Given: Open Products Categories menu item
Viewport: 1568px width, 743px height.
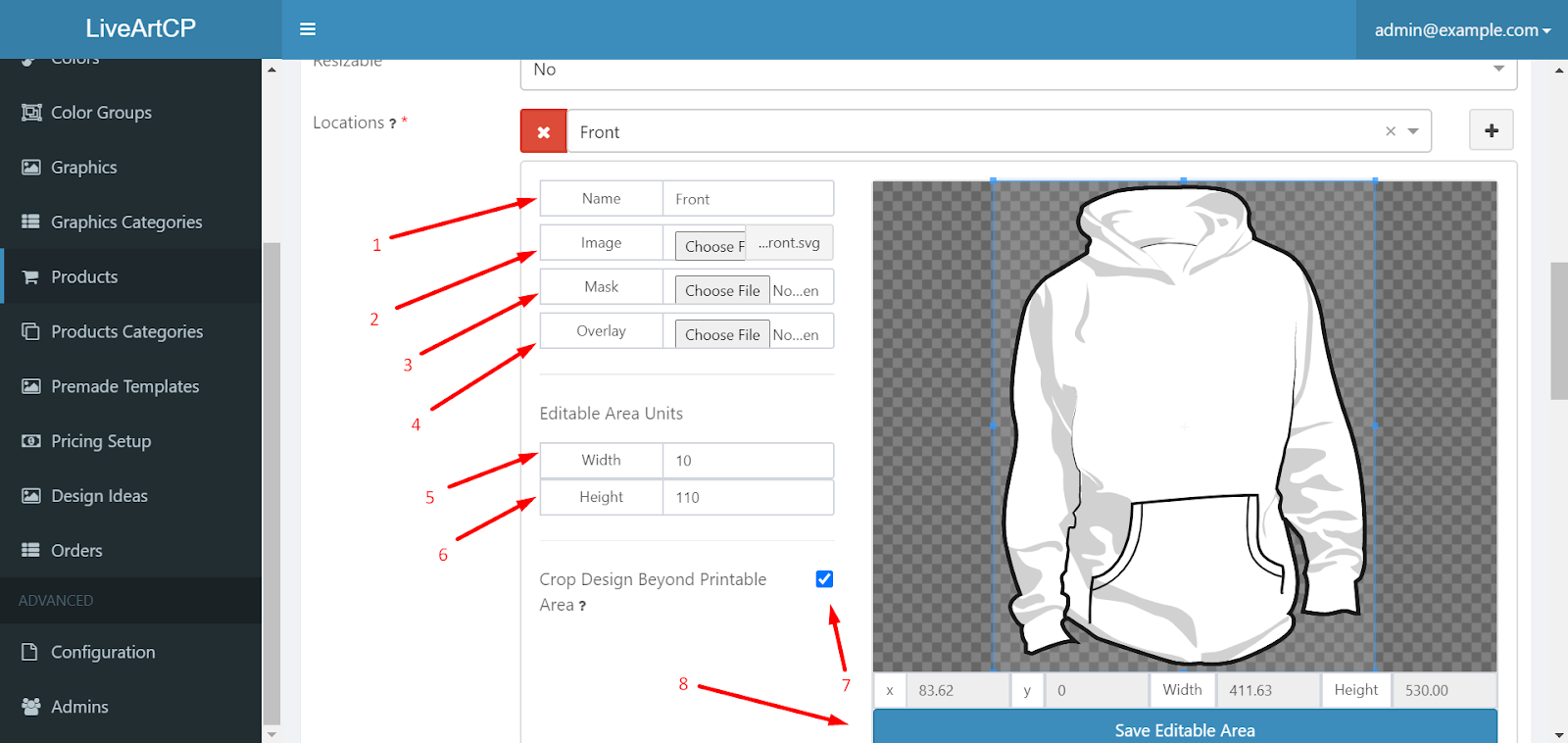Looking at the screenshot, I should coord(130,331).
